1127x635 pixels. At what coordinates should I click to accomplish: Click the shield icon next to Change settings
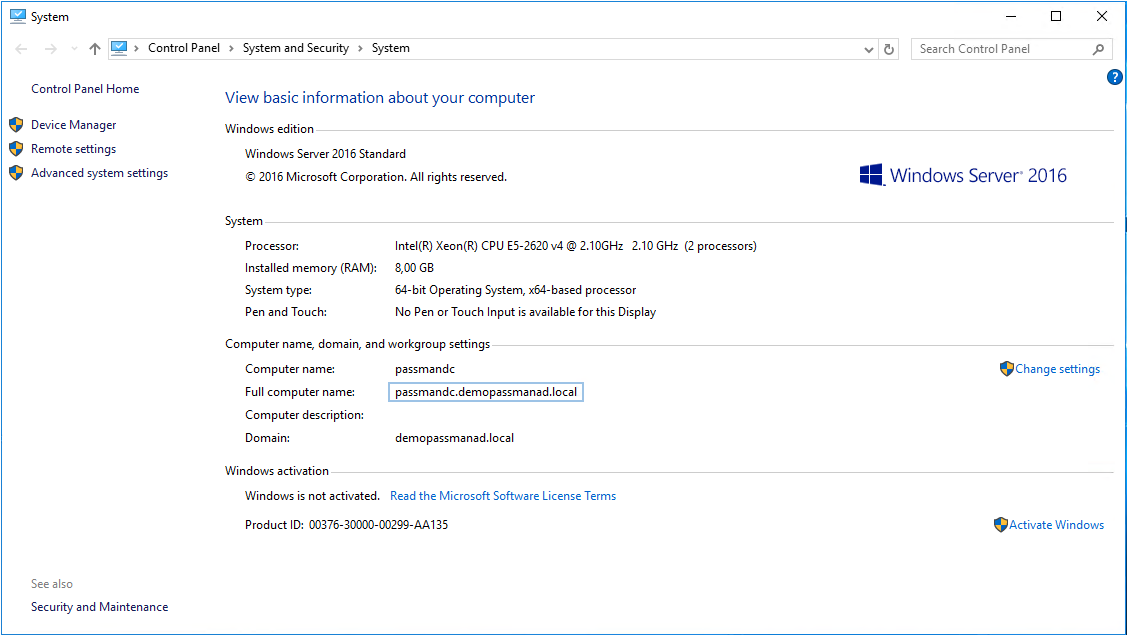1006,369
